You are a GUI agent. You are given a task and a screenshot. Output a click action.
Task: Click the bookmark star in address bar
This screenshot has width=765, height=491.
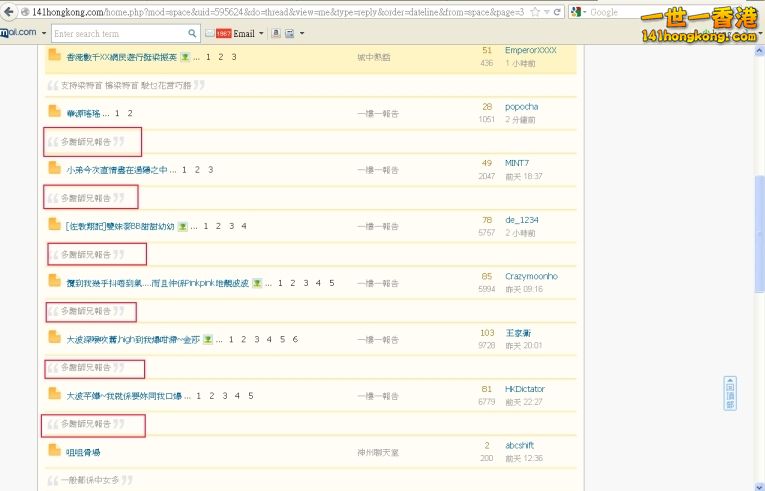click(x=534, y=12)
